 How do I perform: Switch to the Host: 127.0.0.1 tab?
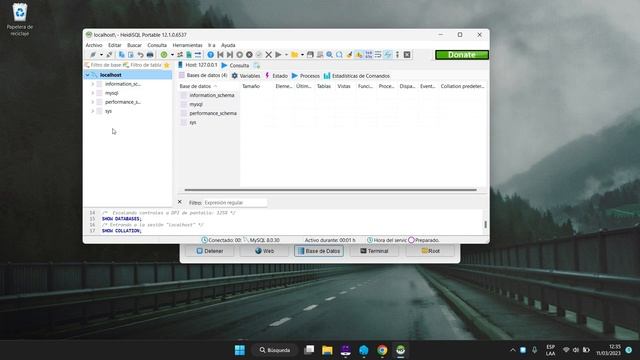click(198, 65)
